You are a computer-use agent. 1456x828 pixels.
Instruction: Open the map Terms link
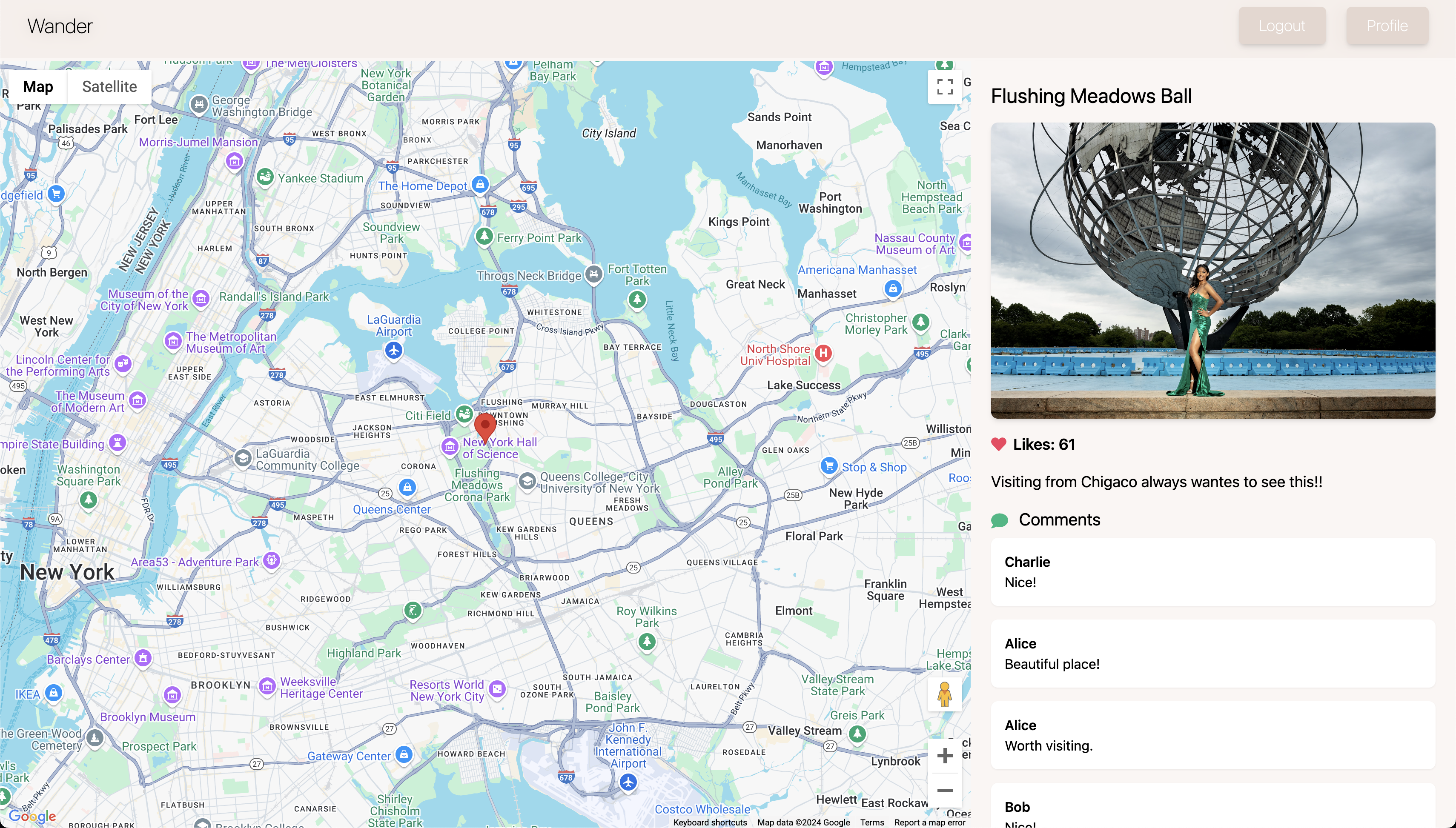coord(871,822)
